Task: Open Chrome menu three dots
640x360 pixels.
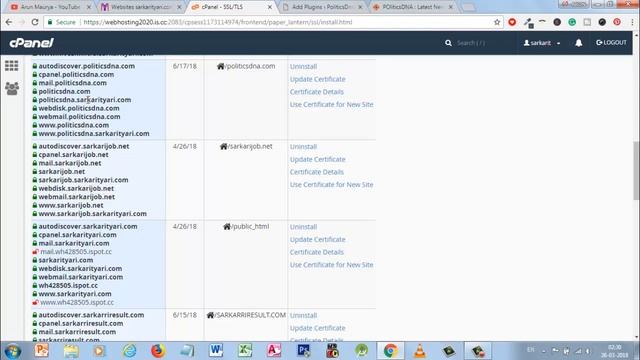Action: pos(632,22)
